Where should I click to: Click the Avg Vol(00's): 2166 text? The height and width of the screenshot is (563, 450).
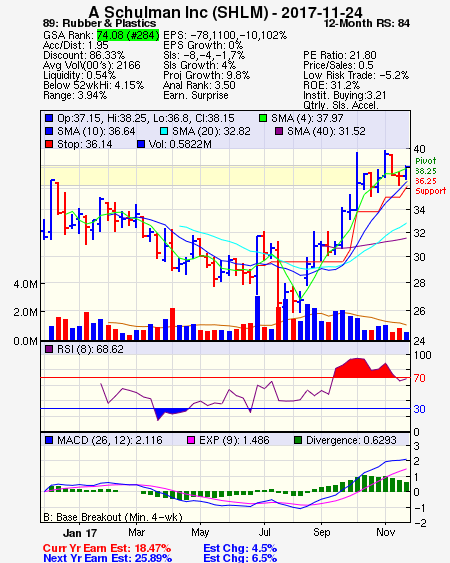tap(92, 65)
